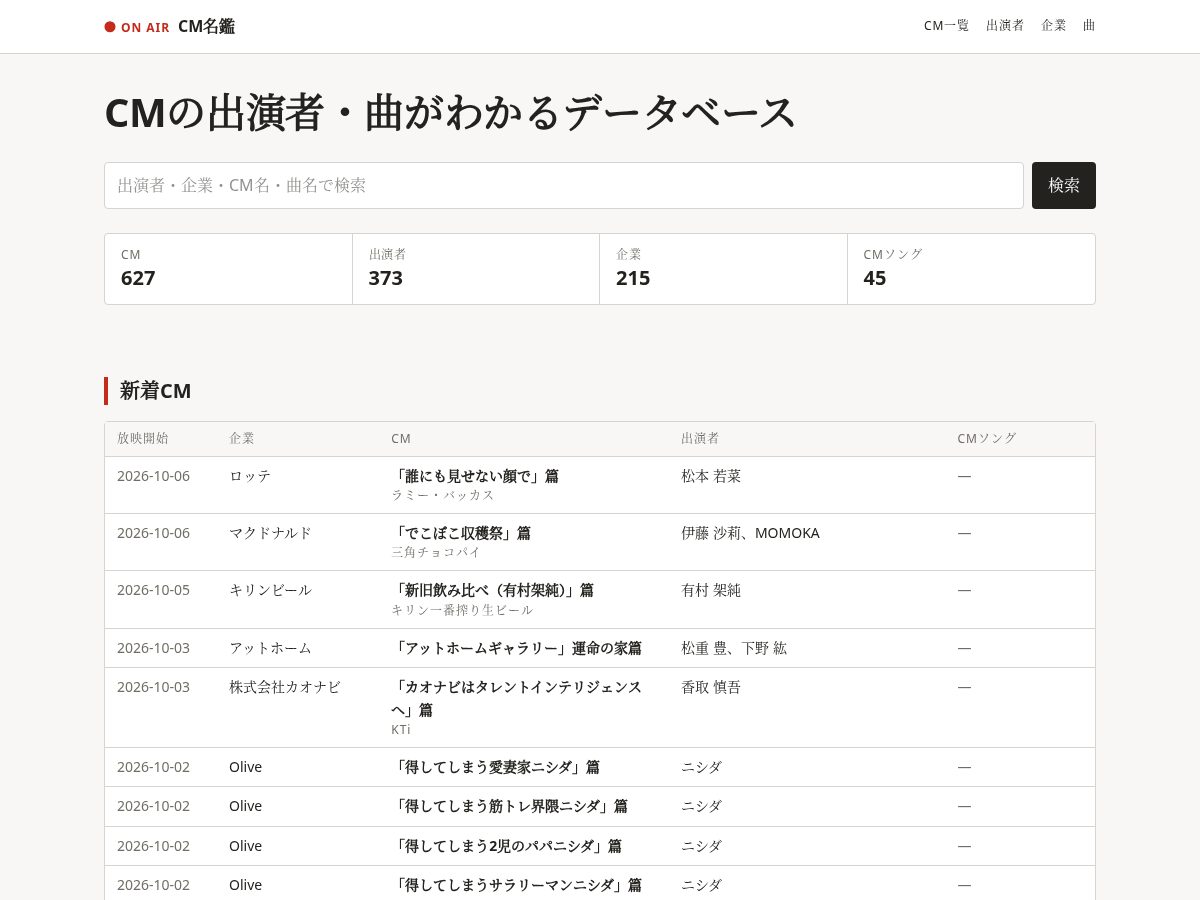Click ニシダ in the 筋トレ界隈 row

(701, 806)
